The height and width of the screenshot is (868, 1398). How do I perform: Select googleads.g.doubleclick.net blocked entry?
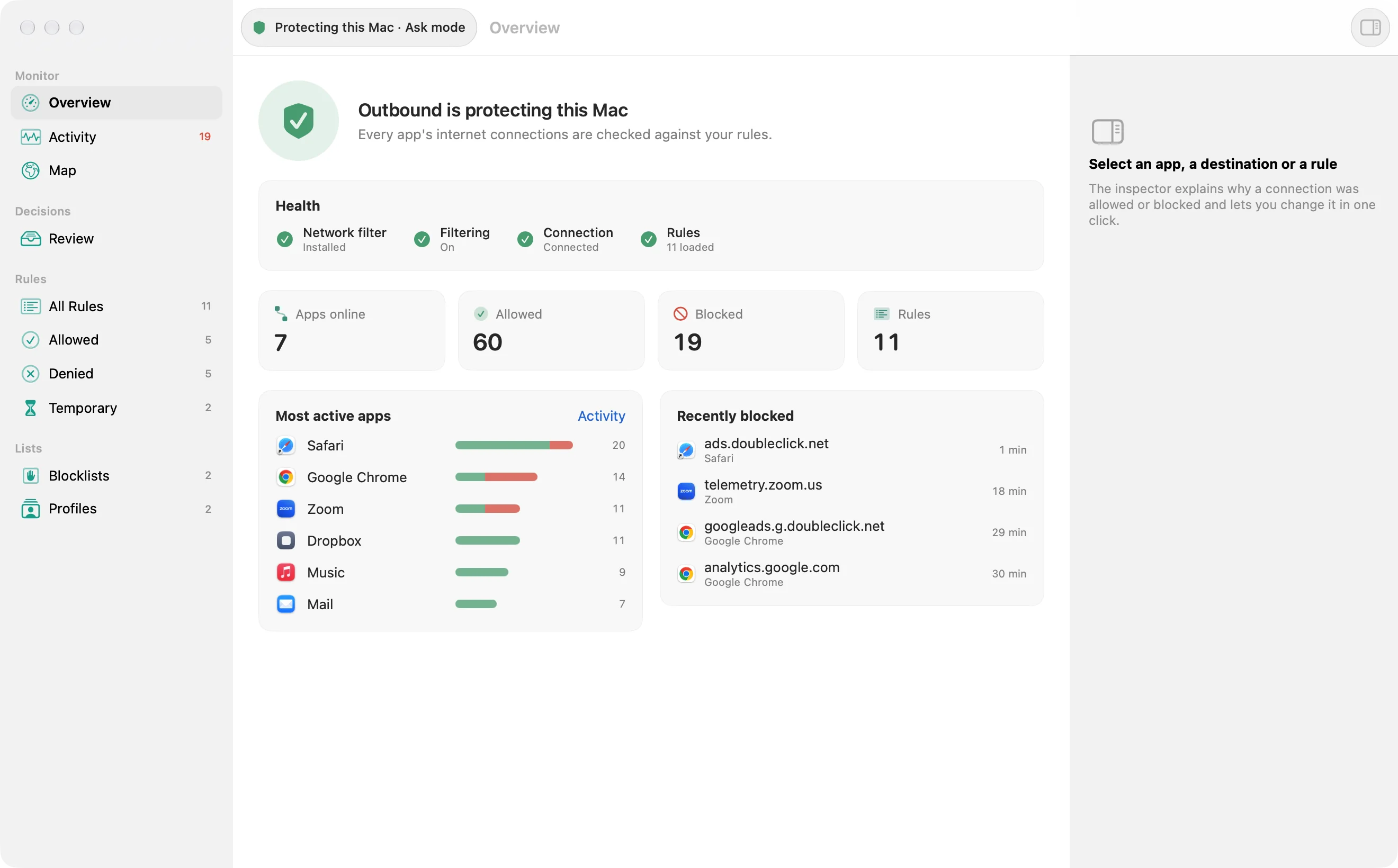[x=851, y=533]
